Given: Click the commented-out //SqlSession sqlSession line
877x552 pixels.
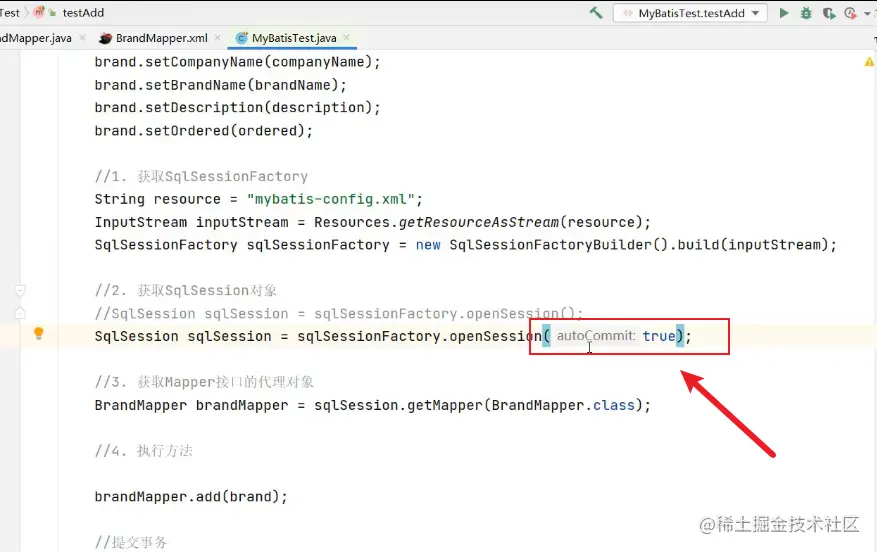Looking at the screenshot, I should (x=339, y=313).
